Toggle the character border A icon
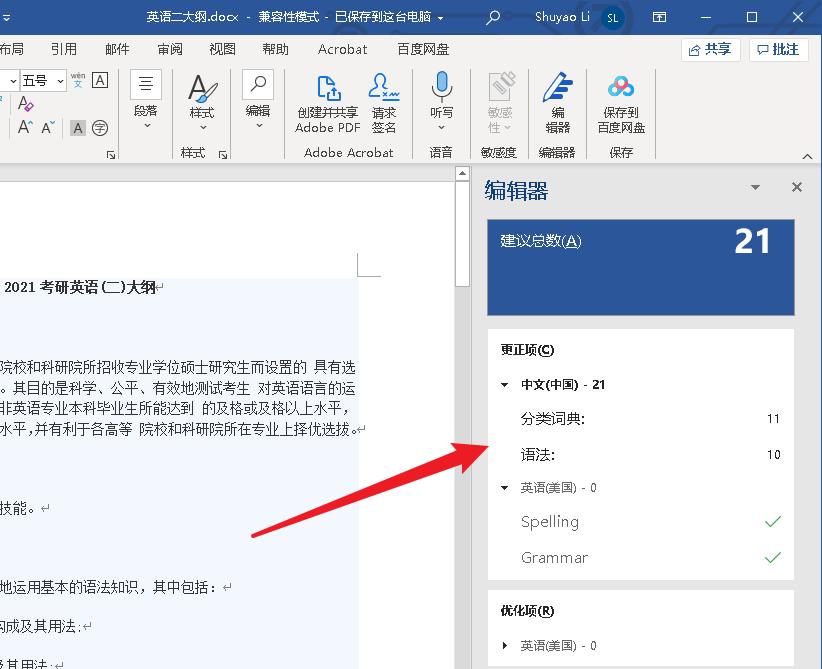822x669 pixels. [x=99, y=80]
